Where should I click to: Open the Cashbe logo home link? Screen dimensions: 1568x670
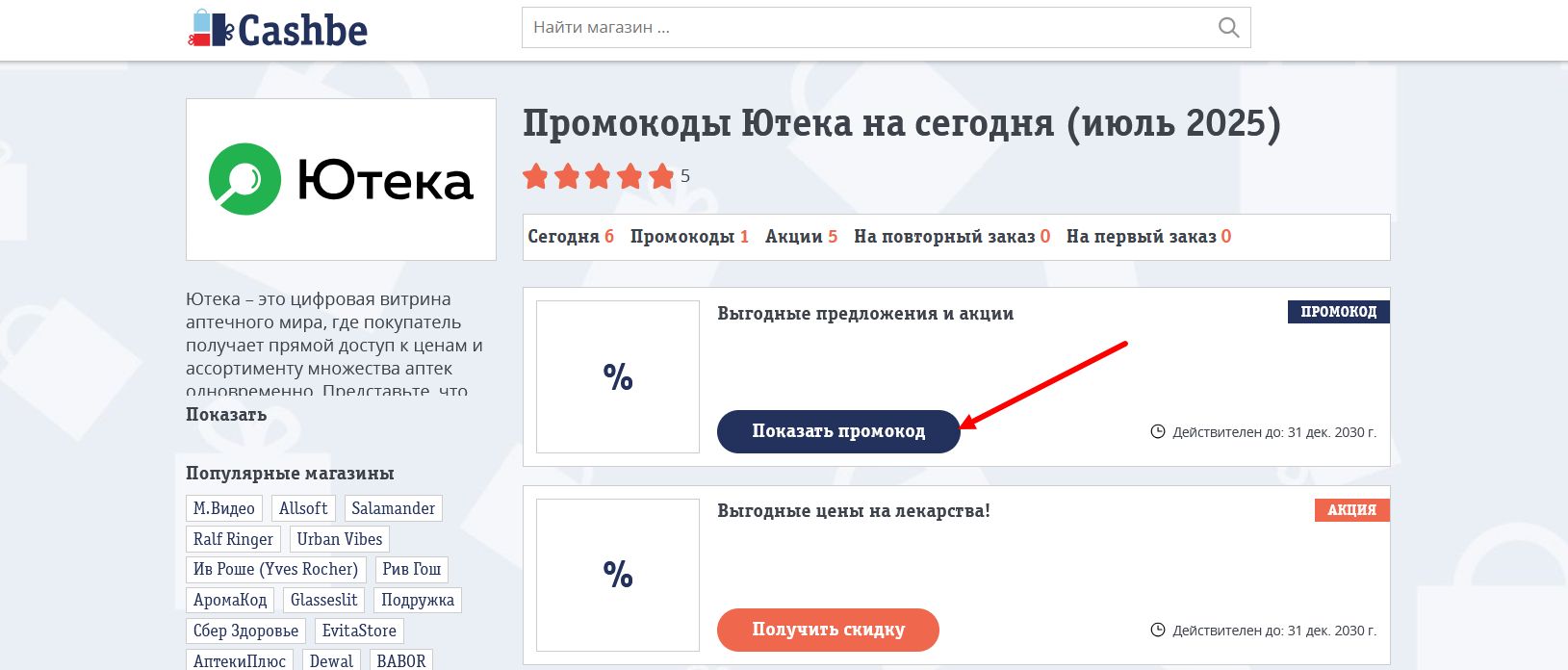(277, 29)
